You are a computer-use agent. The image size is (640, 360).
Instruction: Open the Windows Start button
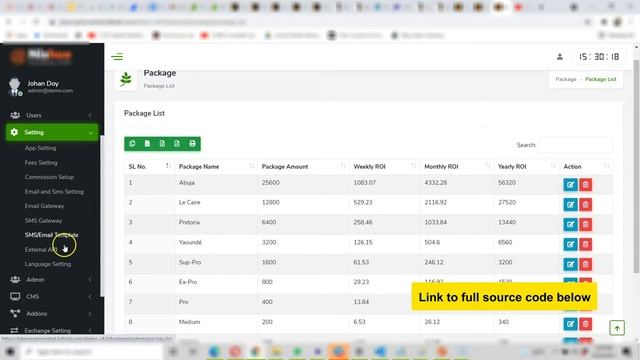point(10,351)
